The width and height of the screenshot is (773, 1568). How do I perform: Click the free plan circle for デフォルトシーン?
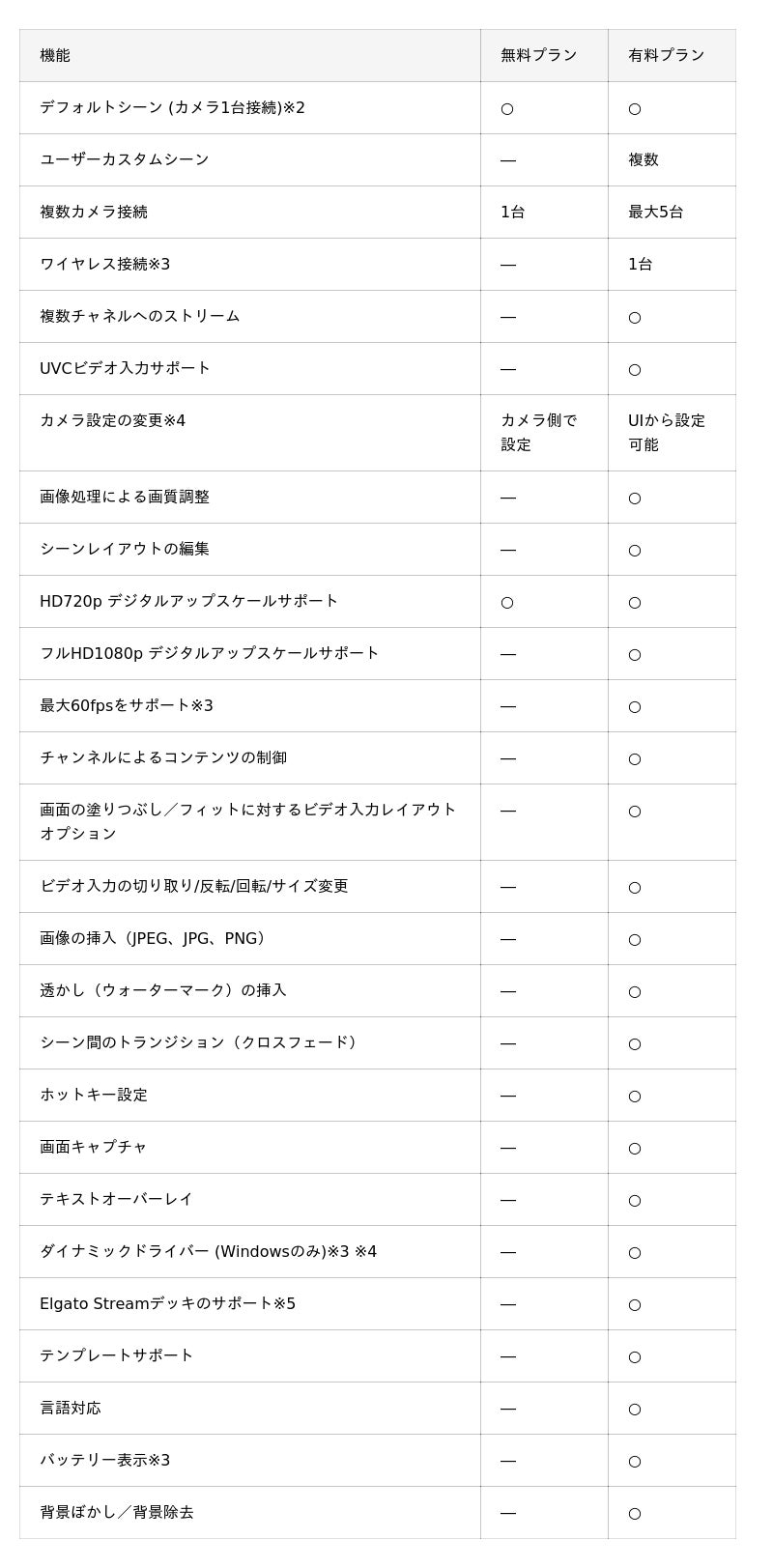(x=507, y=109)
